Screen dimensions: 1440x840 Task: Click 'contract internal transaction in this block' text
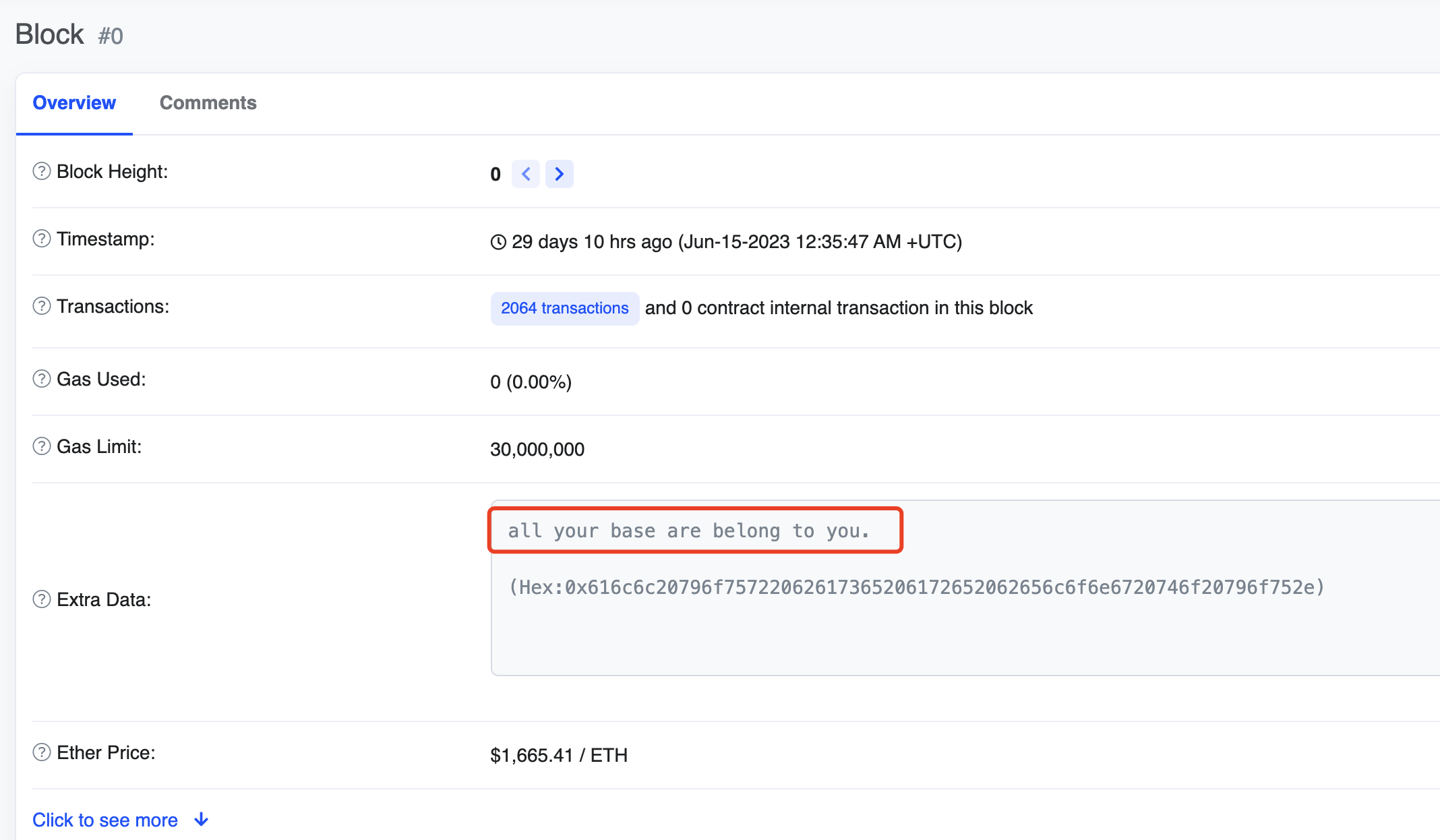[865, 308]
